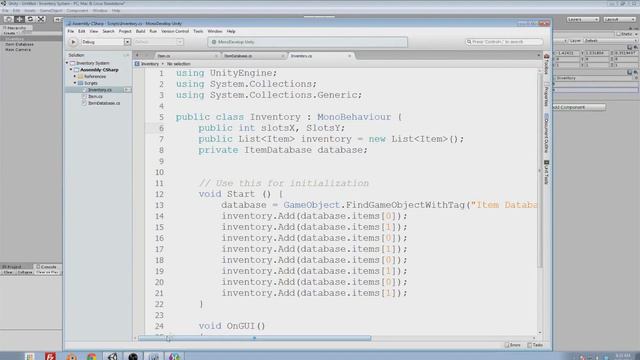Open the Default runtime dropdown
This screenshot has height=360, width=640.
point(158,42)
